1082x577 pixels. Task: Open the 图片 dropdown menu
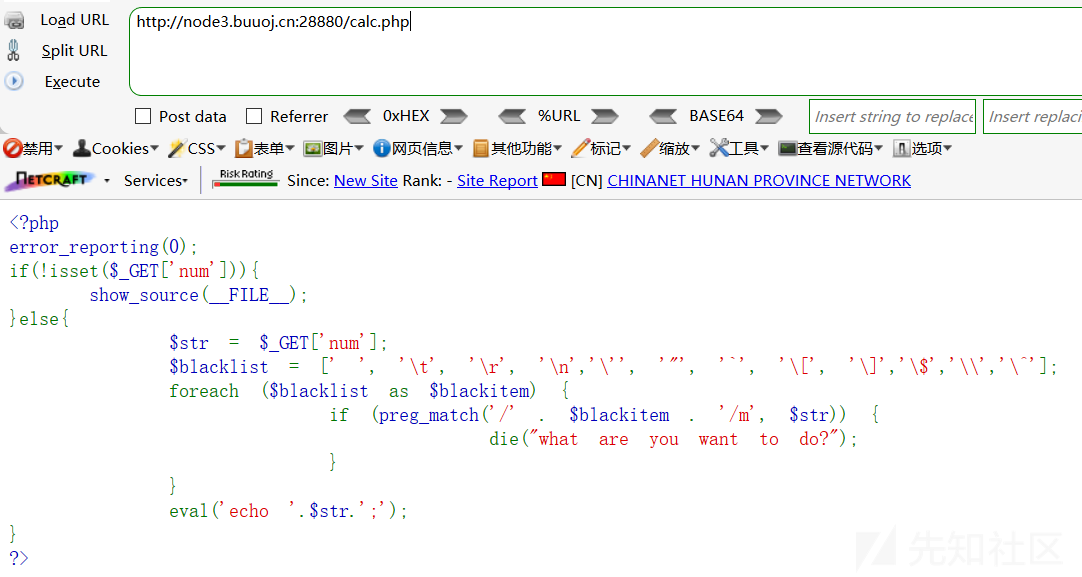(359, 148)
